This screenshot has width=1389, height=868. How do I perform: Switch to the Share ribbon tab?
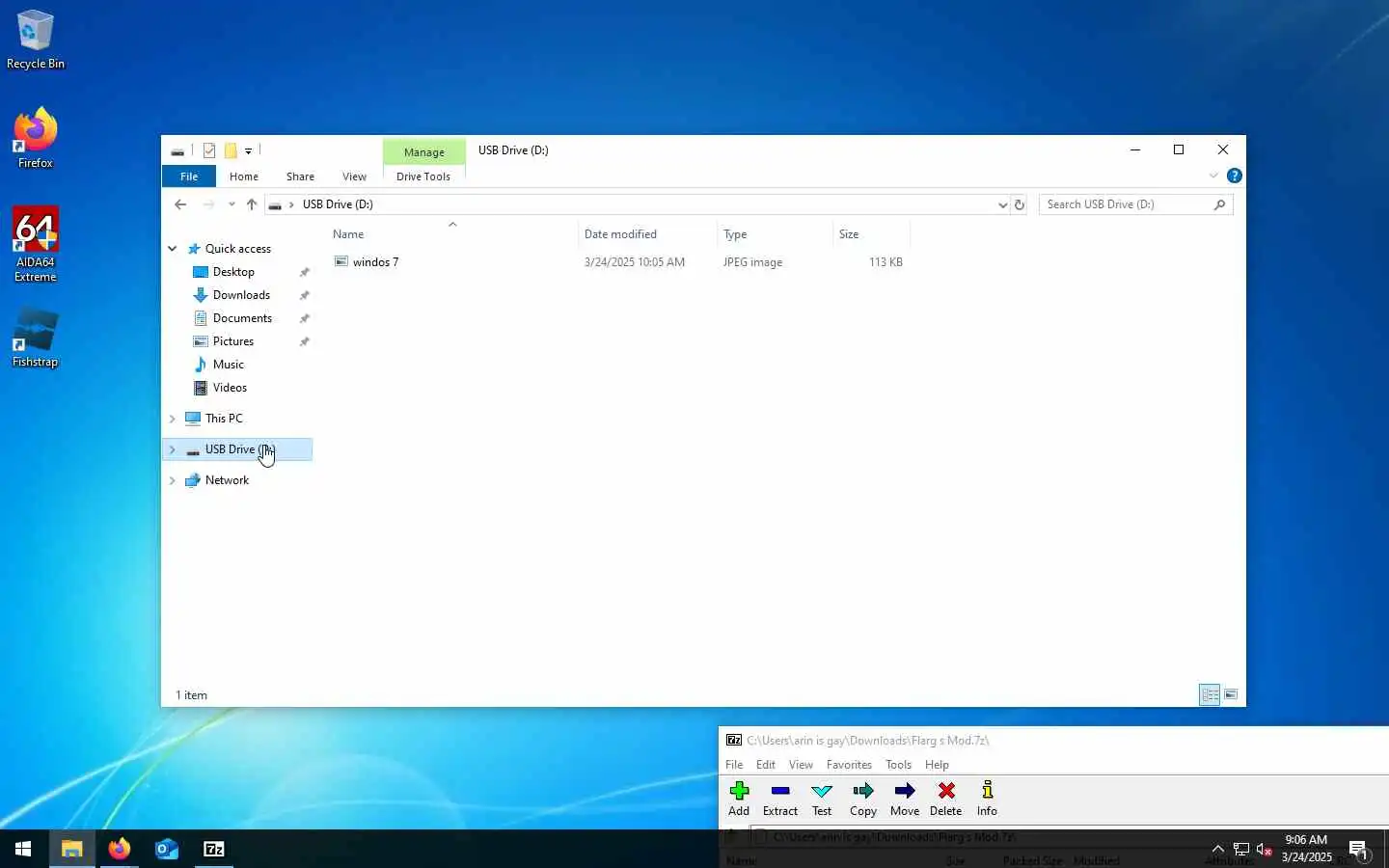pos(300,176)
